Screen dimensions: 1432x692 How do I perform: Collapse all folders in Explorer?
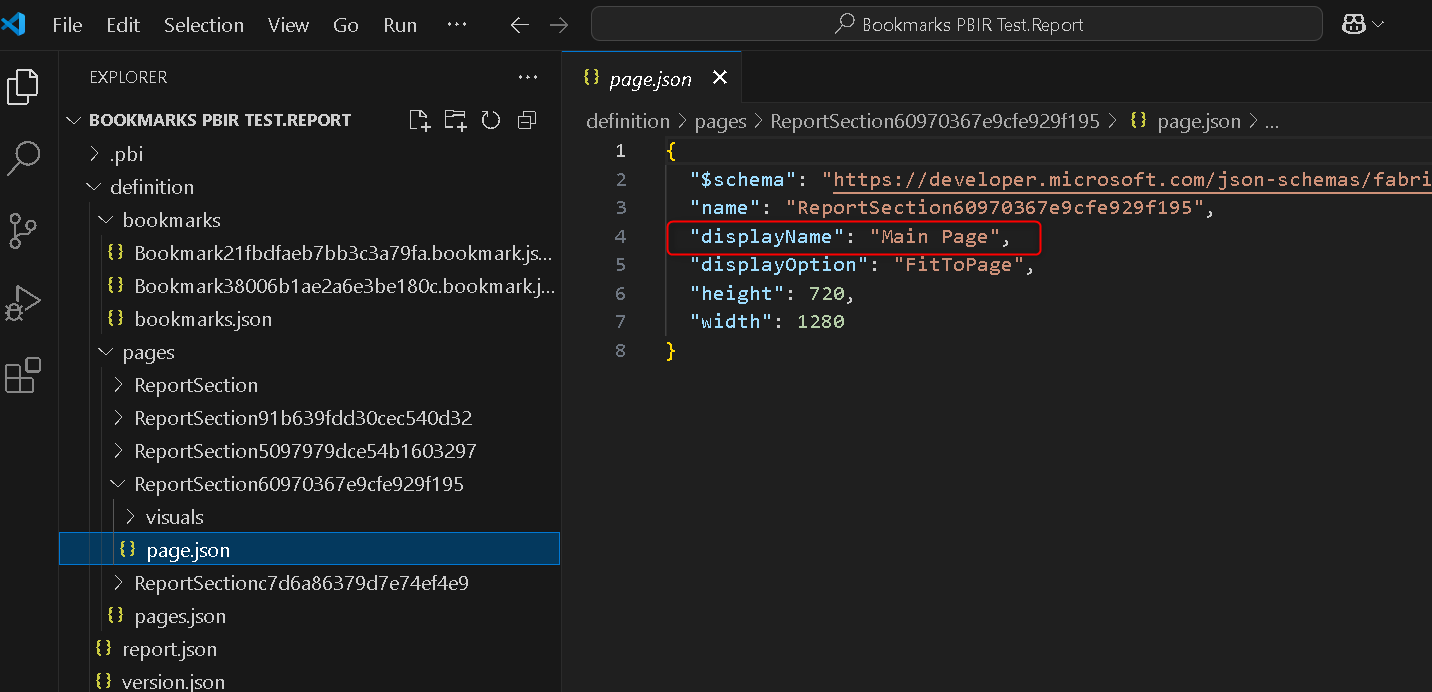tap(526, 121)
